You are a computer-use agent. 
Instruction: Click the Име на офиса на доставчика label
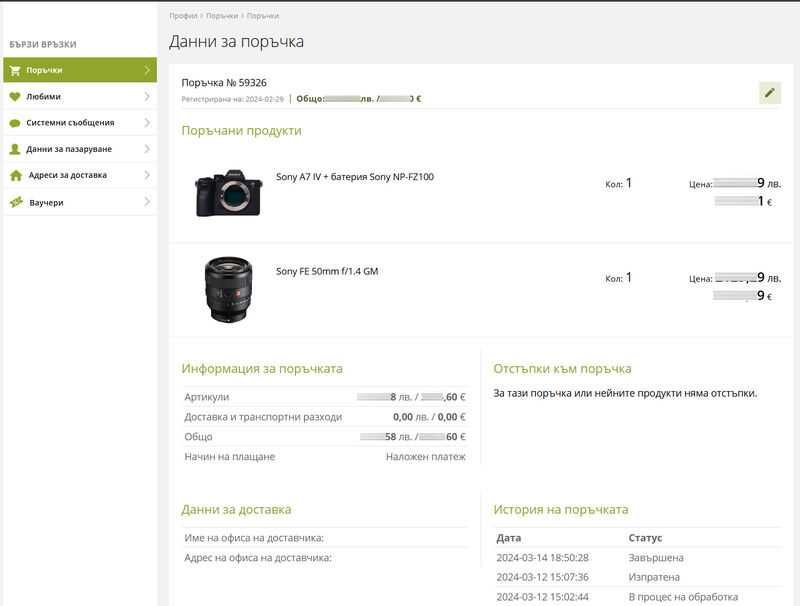pyautogui.click(x=254, y=538)
